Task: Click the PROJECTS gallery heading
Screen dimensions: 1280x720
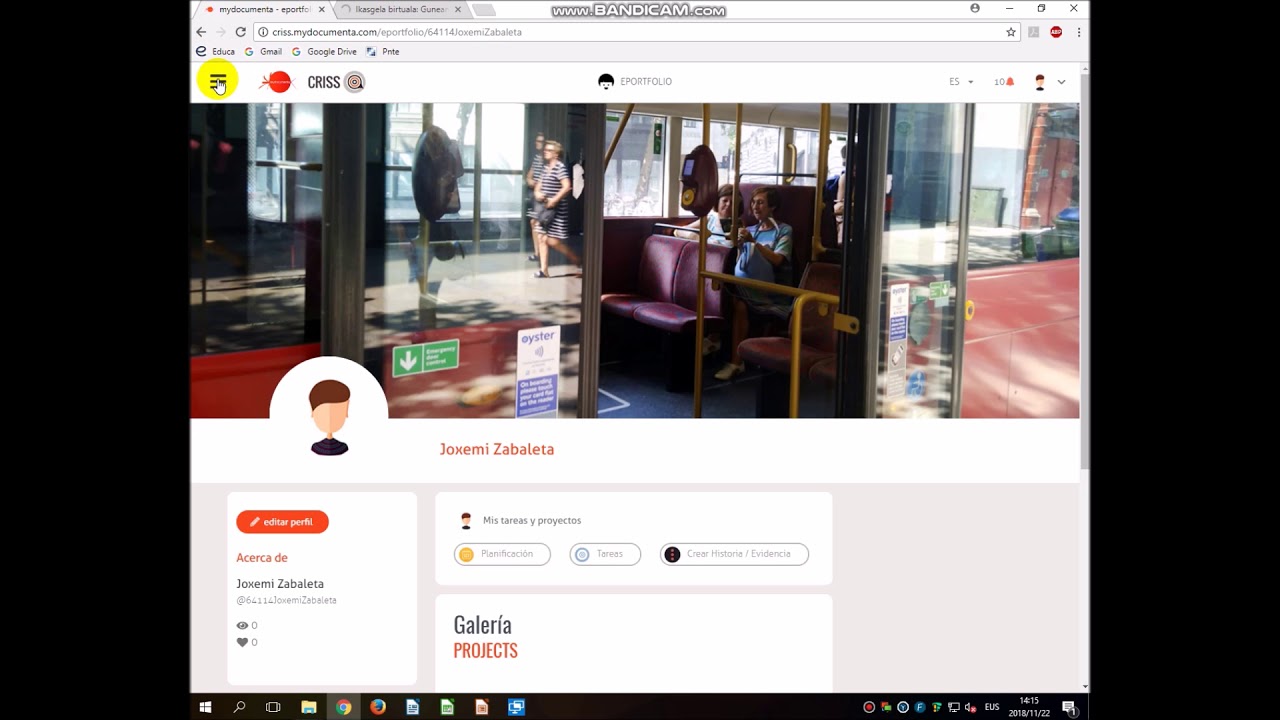Action: pos(485,650)
